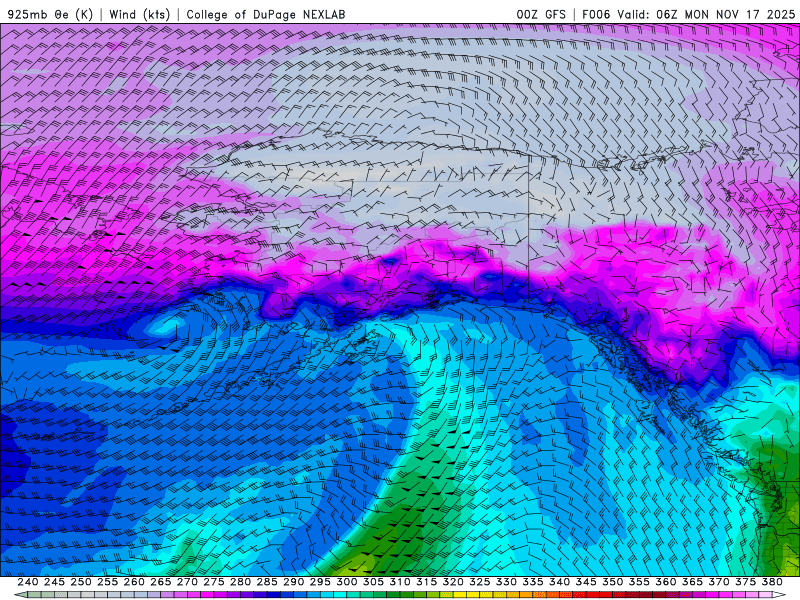Click the 305 value on the color scale

pos(373,582)
